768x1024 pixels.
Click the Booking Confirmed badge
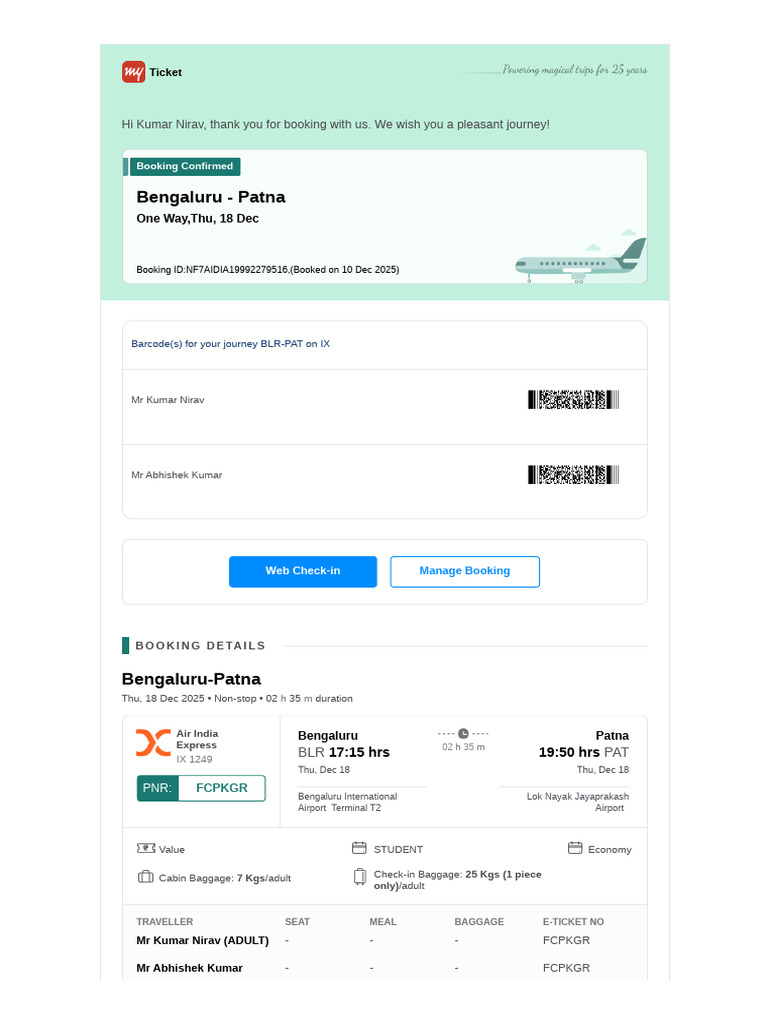point(185,167)
